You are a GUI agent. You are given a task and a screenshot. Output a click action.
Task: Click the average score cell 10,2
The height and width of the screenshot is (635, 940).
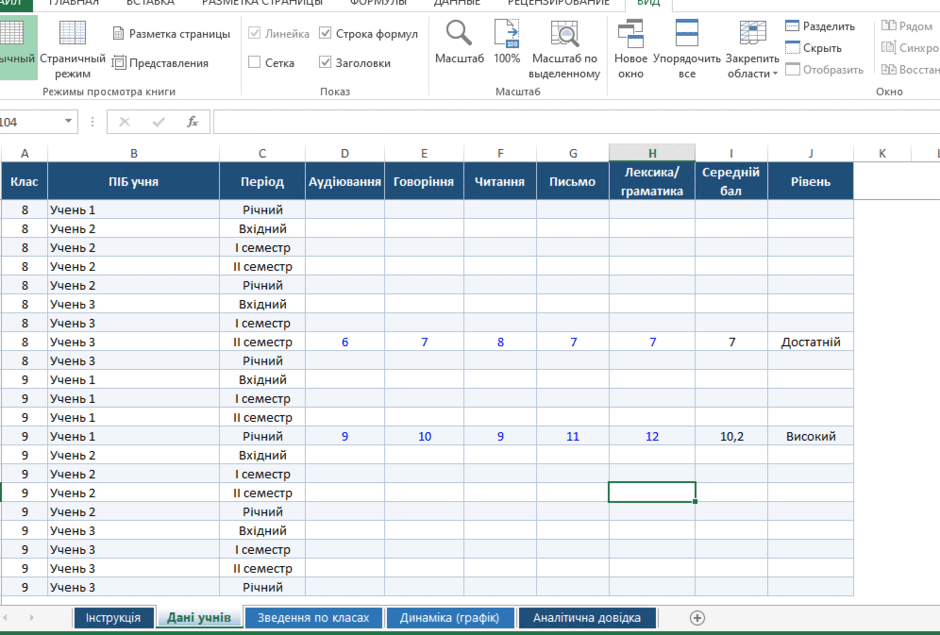(731, 436)
